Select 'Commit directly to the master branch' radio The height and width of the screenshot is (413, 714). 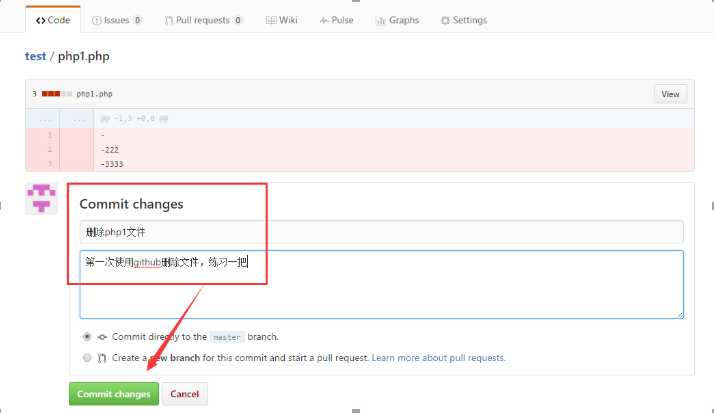point(88,337)
